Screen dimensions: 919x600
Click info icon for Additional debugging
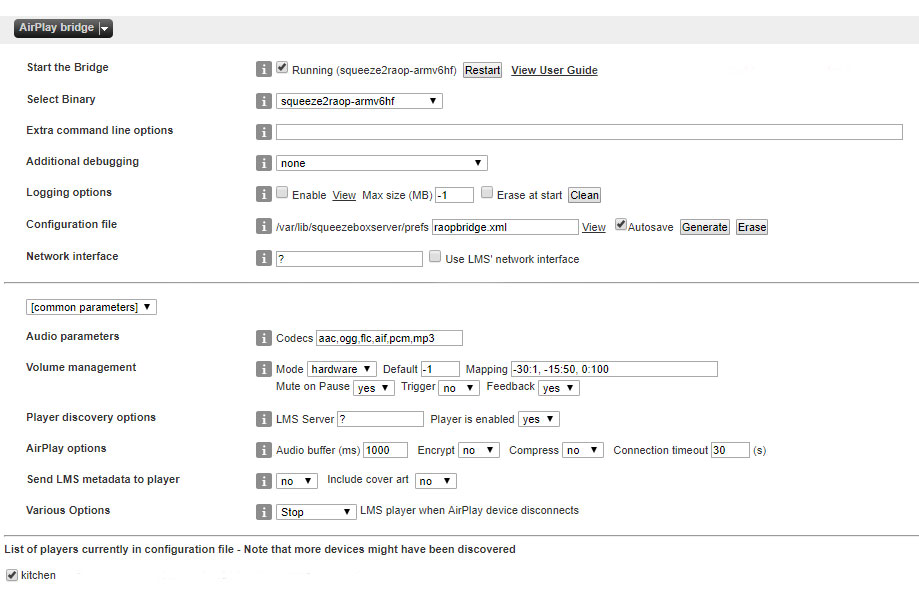(264, 163)
